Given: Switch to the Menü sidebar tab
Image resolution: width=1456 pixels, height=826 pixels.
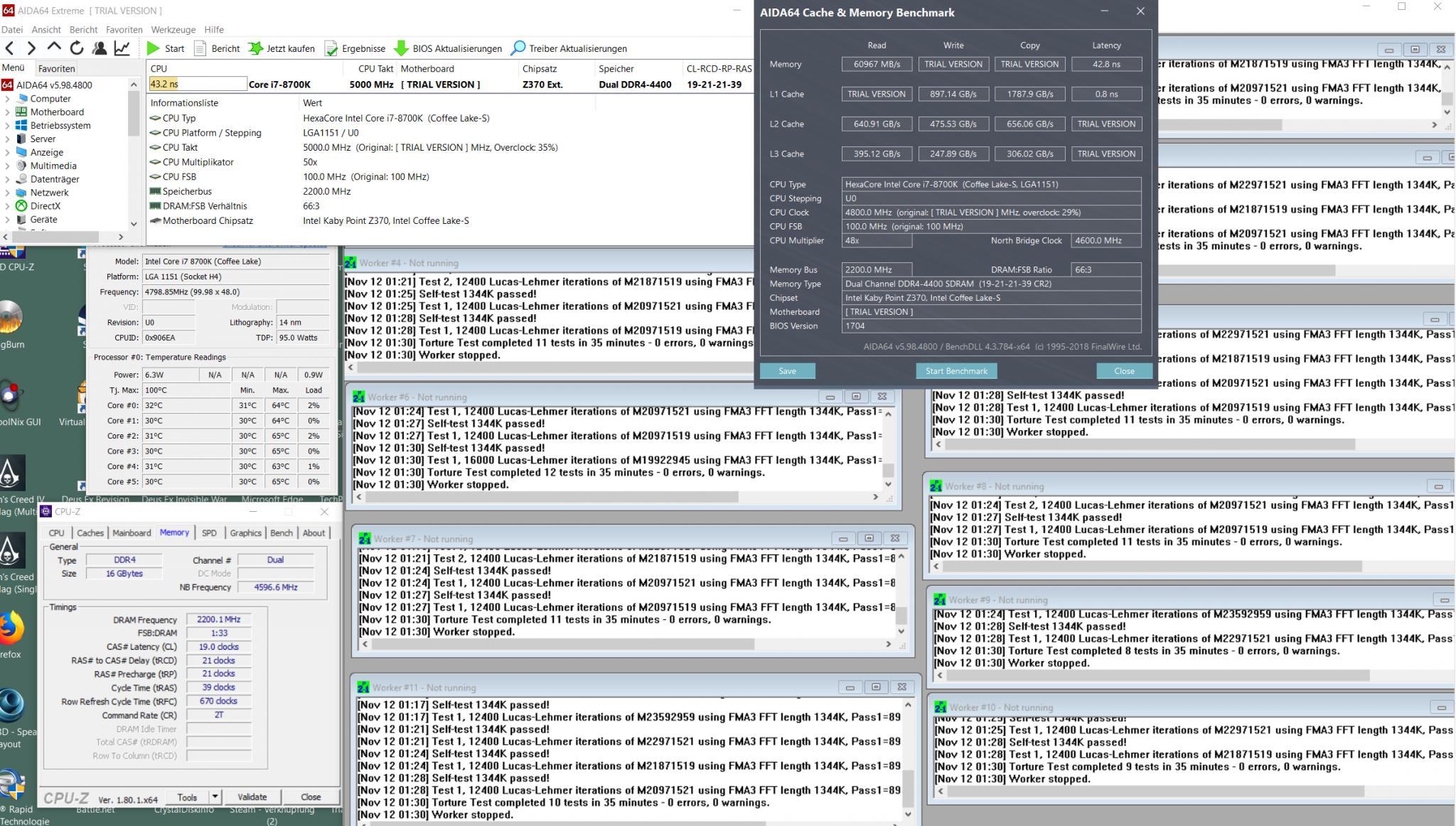Looking at the screenshot, I should [x=13, y=68].
